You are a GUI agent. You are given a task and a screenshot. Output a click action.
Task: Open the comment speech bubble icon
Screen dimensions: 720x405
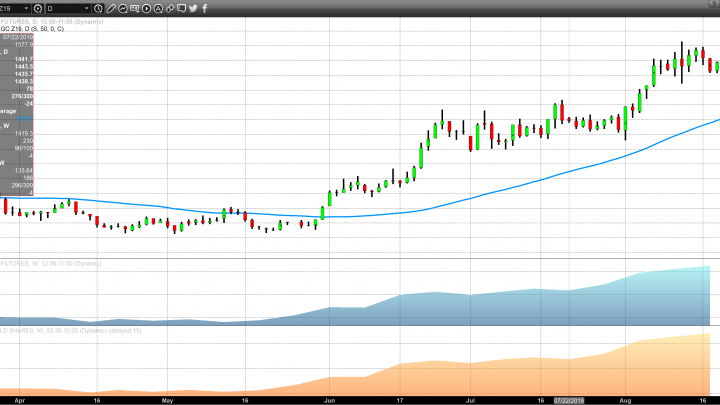(x=181, y=8)
